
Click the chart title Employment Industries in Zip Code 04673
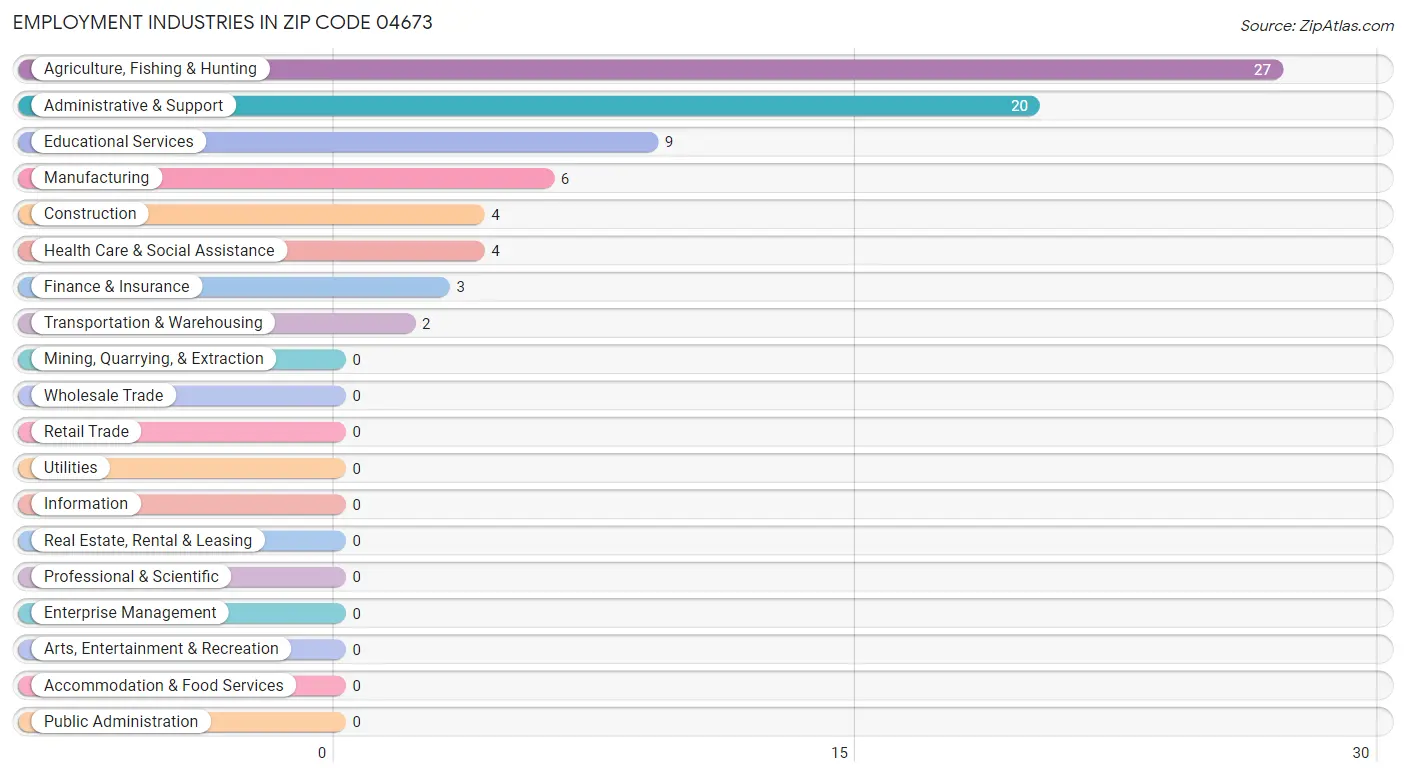(x=223, y=23)
